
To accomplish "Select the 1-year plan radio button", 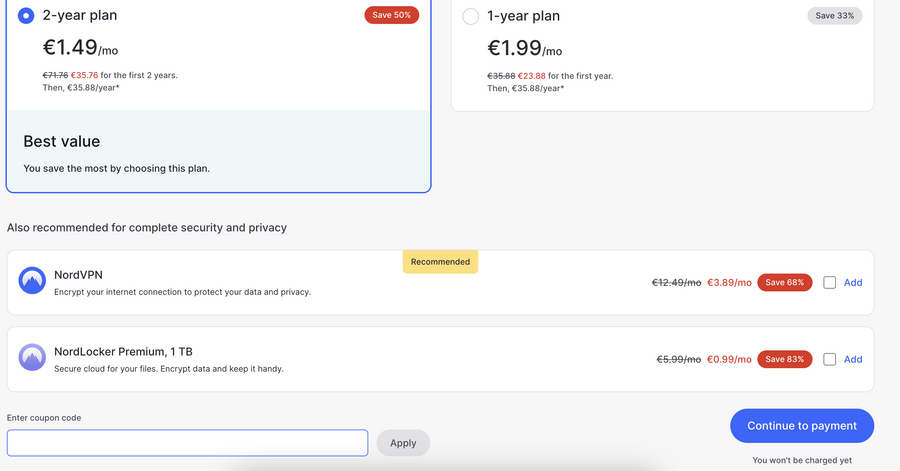I will [x=471, y=16].
